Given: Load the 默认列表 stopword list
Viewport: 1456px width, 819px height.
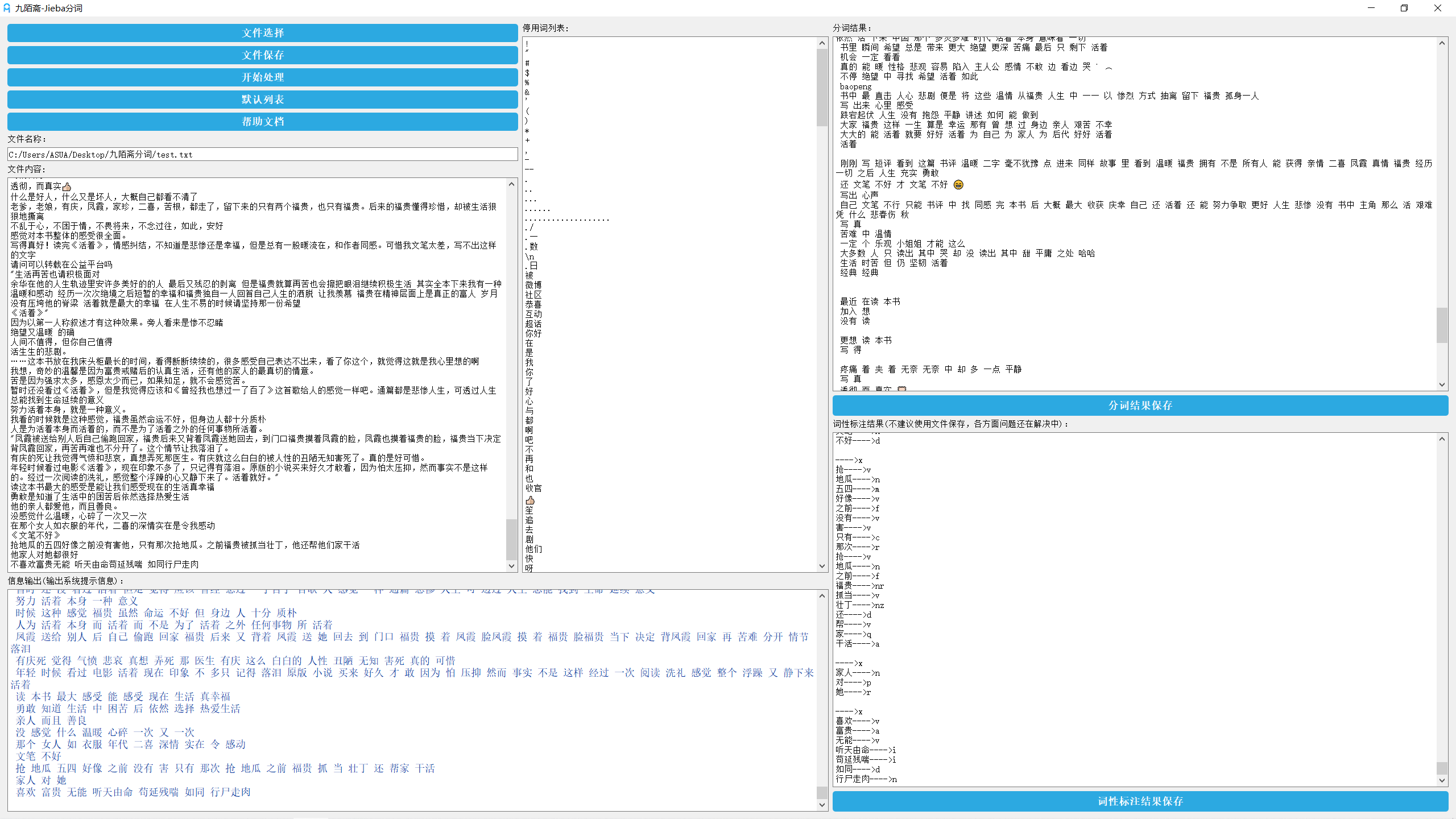Looking at the screenshot, I should pyautogui.click(x=262, y=100).
